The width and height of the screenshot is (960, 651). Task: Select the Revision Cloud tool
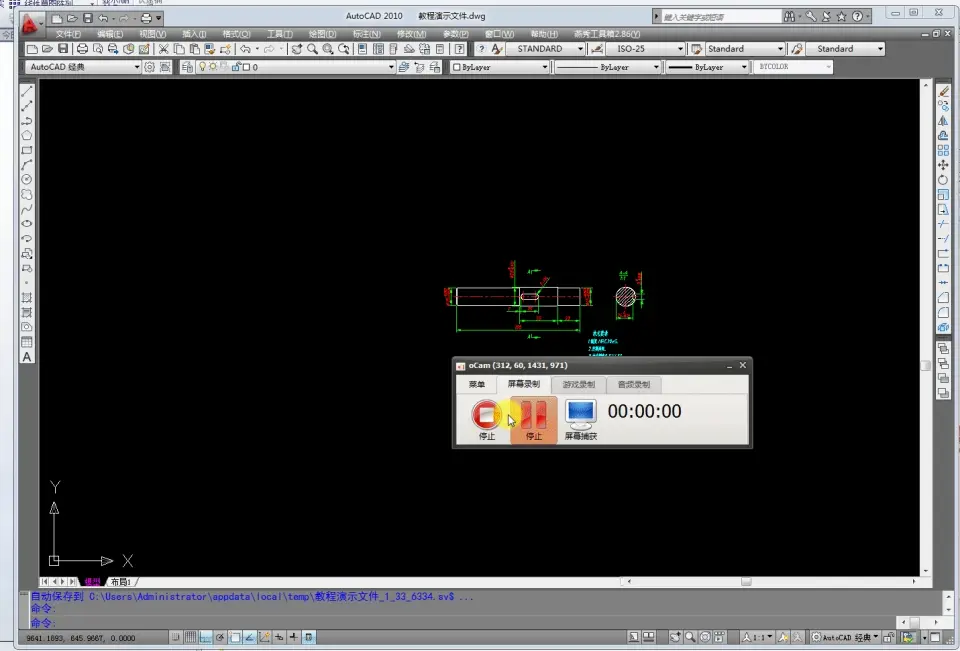(x=27, y=194)
